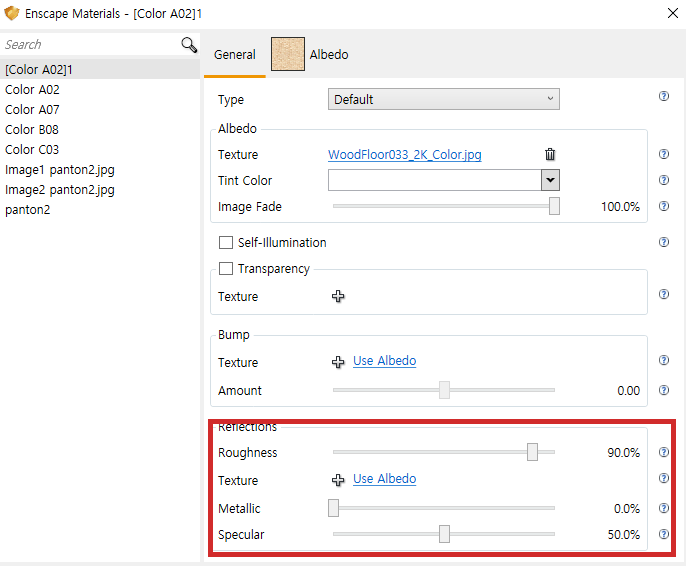Delete the albedo texture with trash icon
Screen dimensions: 686x566
(550, 154)
